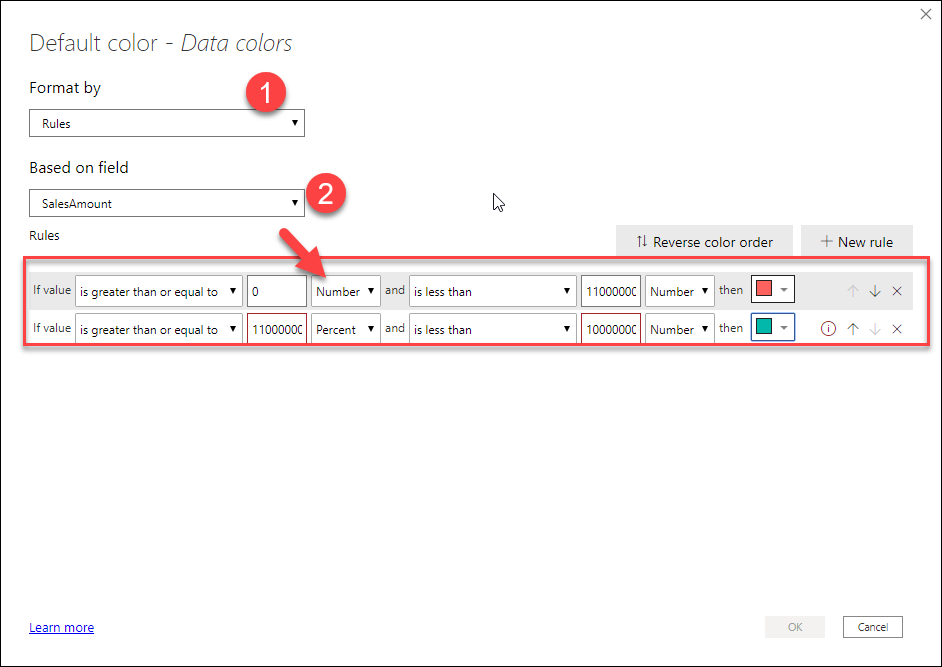
Task: Open first rule's 'is less than' dropdown
Action: (x=492, y=291)
